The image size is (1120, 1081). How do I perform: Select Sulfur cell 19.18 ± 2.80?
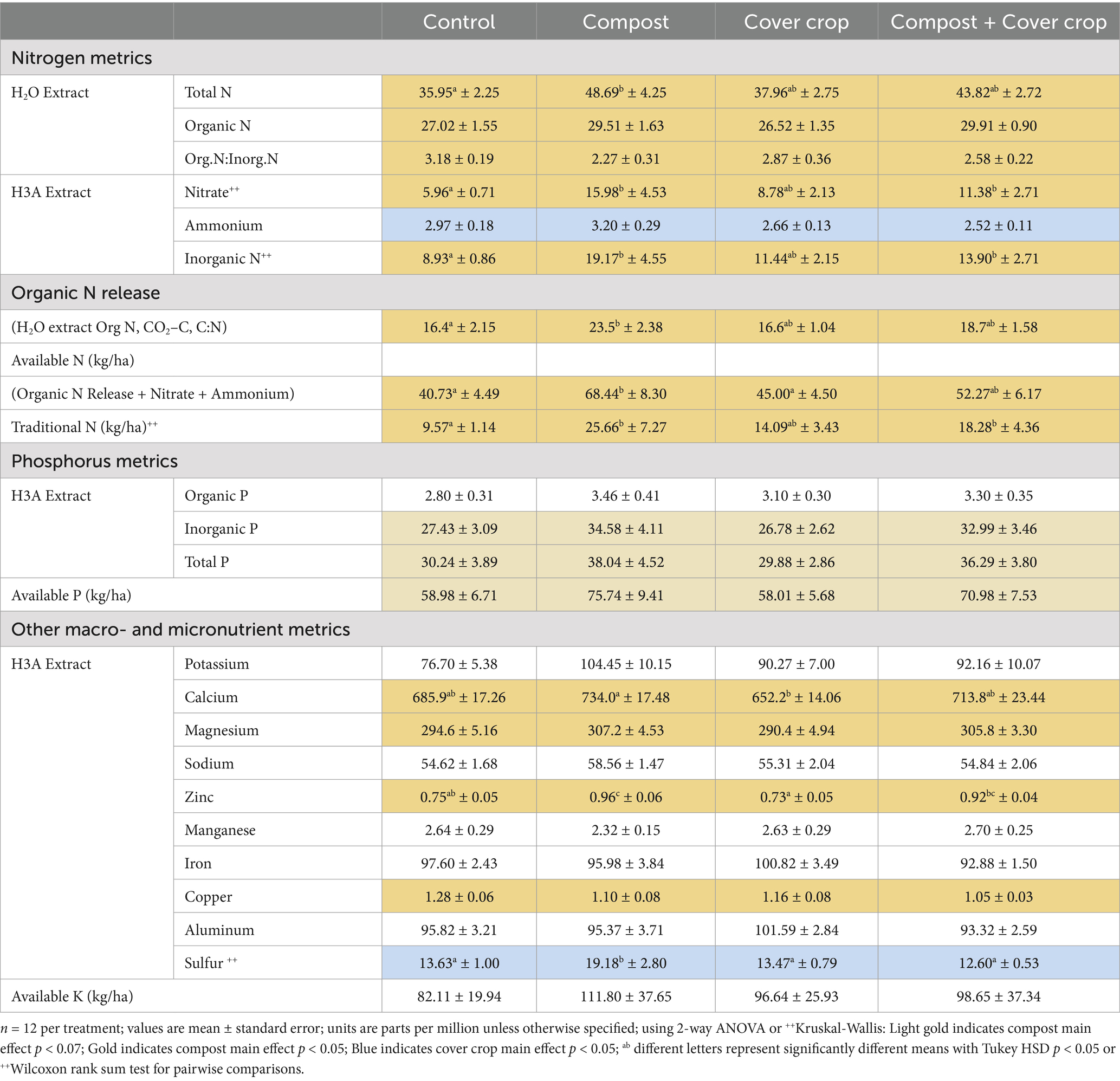click(625, 963)
